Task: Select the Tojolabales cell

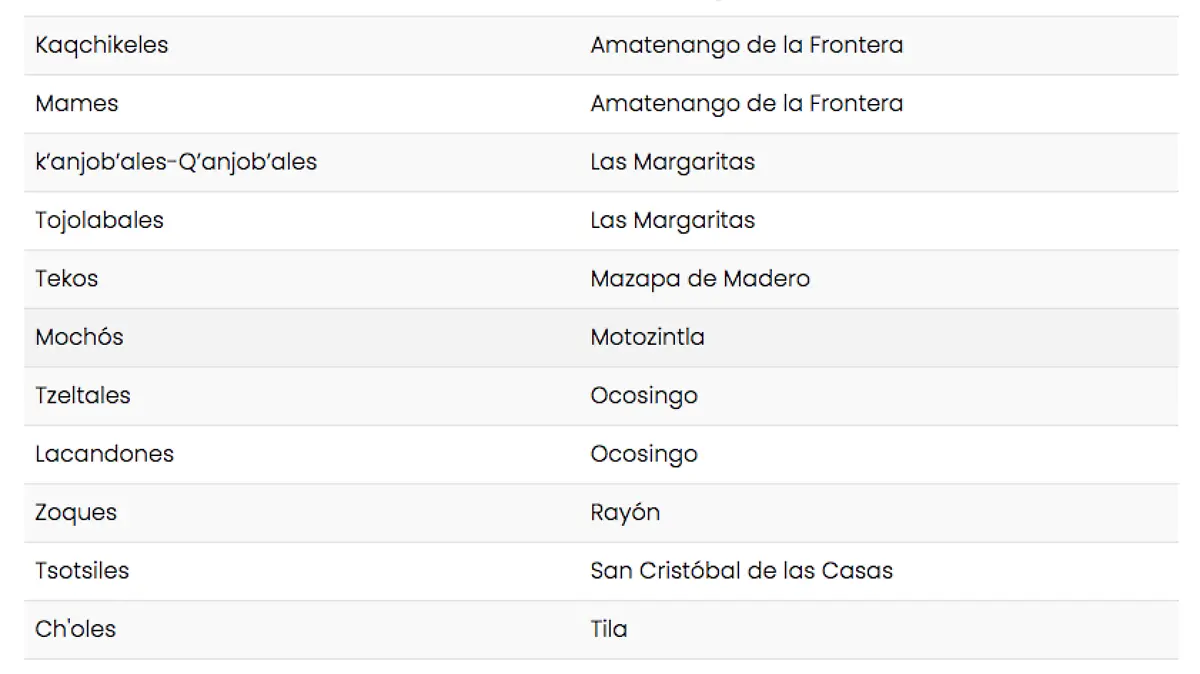Action: 99,220
